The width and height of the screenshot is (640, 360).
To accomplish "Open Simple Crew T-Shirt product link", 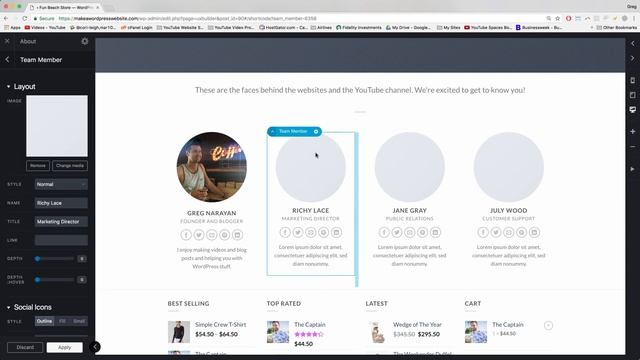I will pyautogui.click(x=220, y=324).
